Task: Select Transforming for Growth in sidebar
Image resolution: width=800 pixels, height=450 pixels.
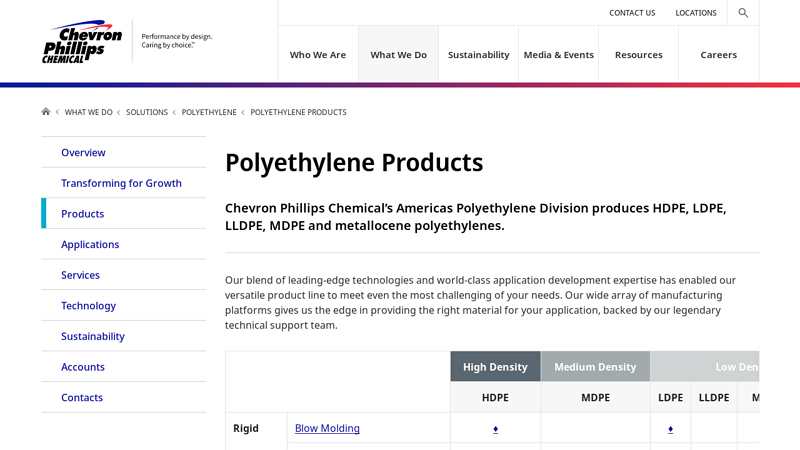Action: click(123, 183)
